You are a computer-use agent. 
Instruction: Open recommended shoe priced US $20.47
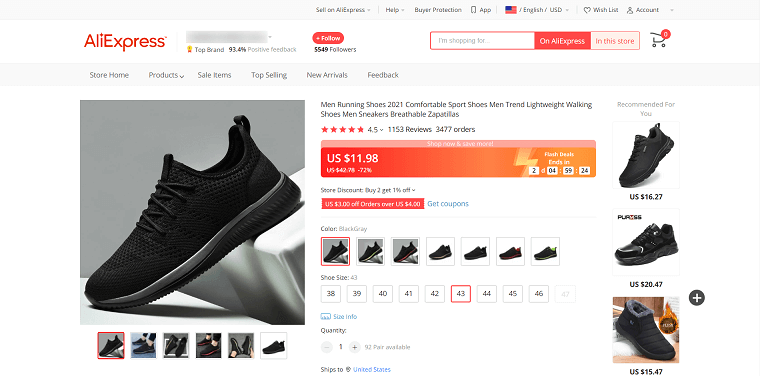tap(646, 242)
